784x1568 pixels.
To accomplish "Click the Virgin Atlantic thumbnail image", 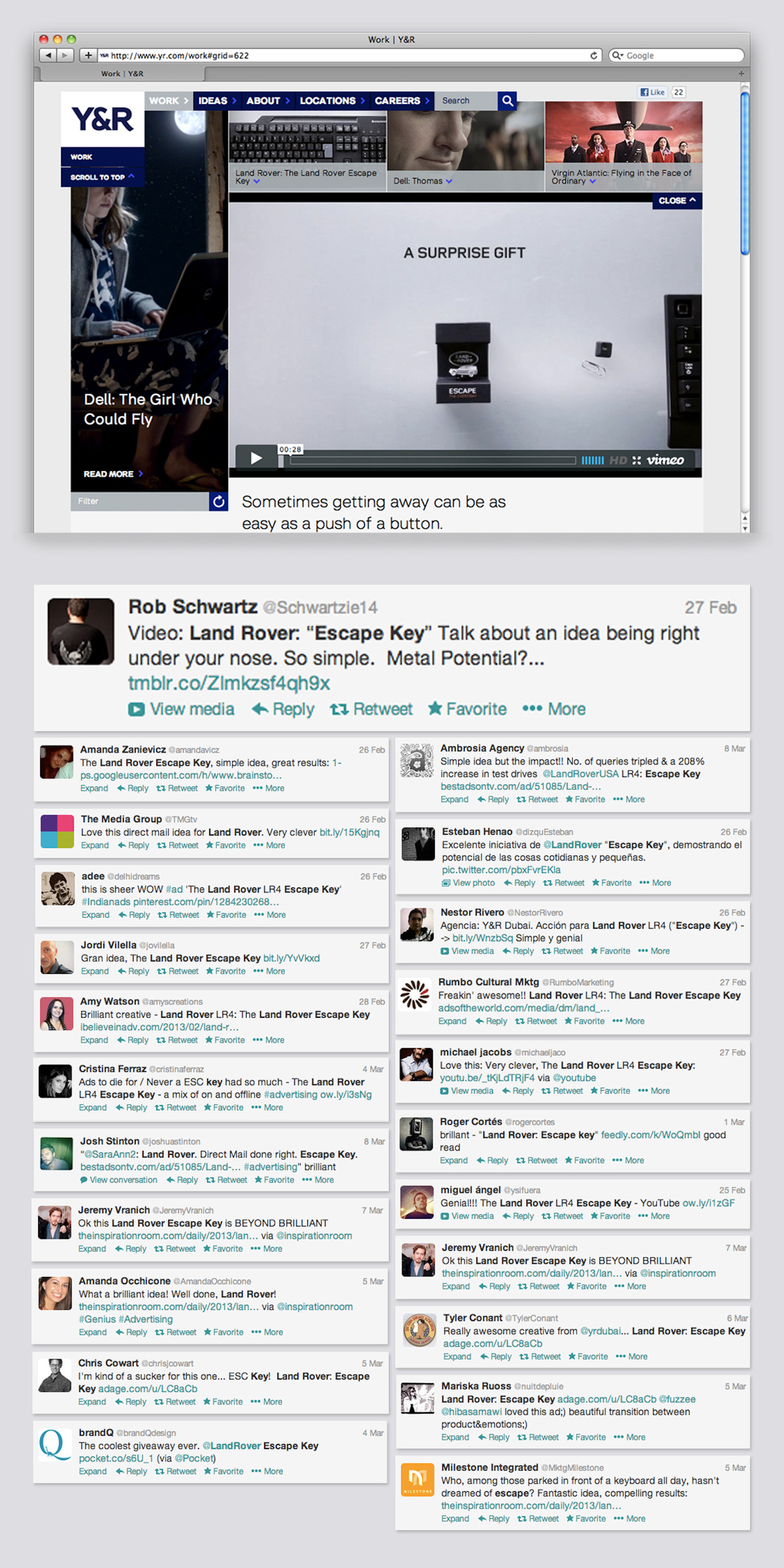I will [623, 131].
